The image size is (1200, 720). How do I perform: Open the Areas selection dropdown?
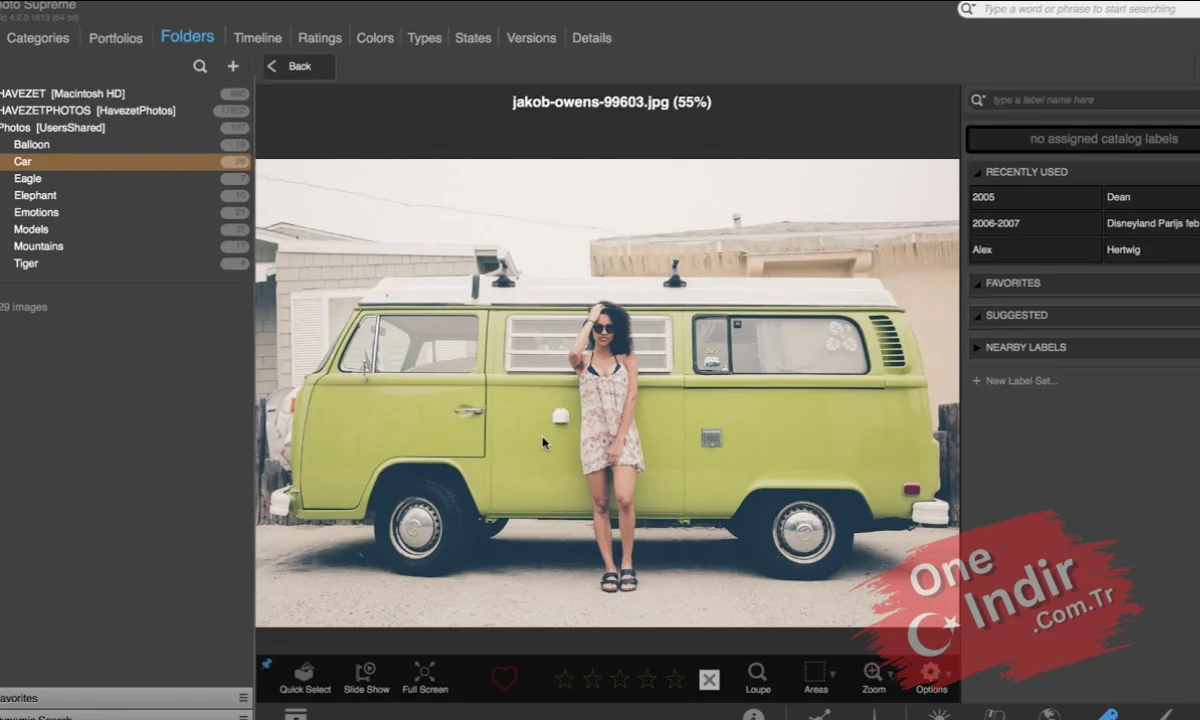click(817, 677)
